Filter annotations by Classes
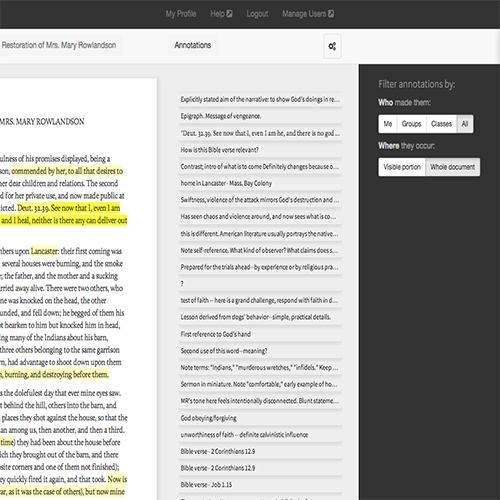This screenshot has width=500, height=500. 441,124
